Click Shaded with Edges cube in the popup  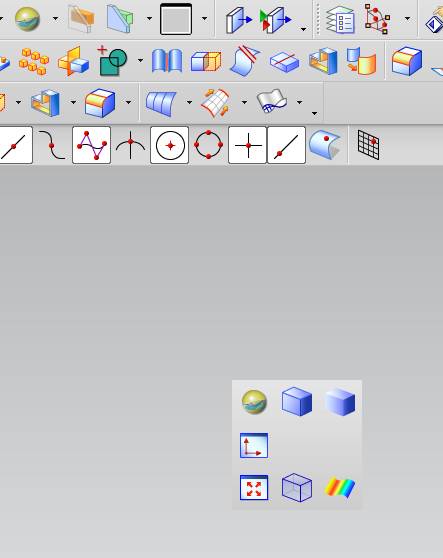coord(297,402)
